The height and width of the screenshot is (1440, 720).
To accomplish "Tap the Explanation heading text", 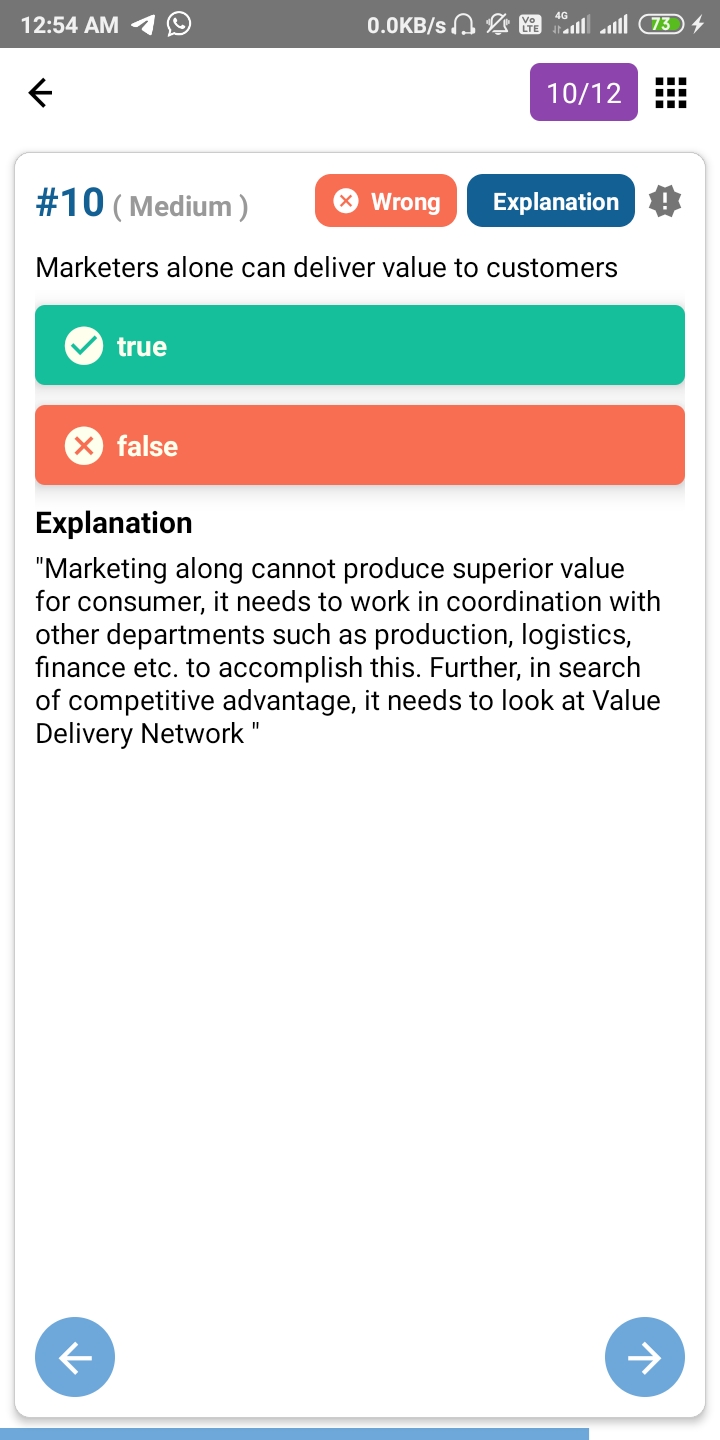I will coord(114,523).
